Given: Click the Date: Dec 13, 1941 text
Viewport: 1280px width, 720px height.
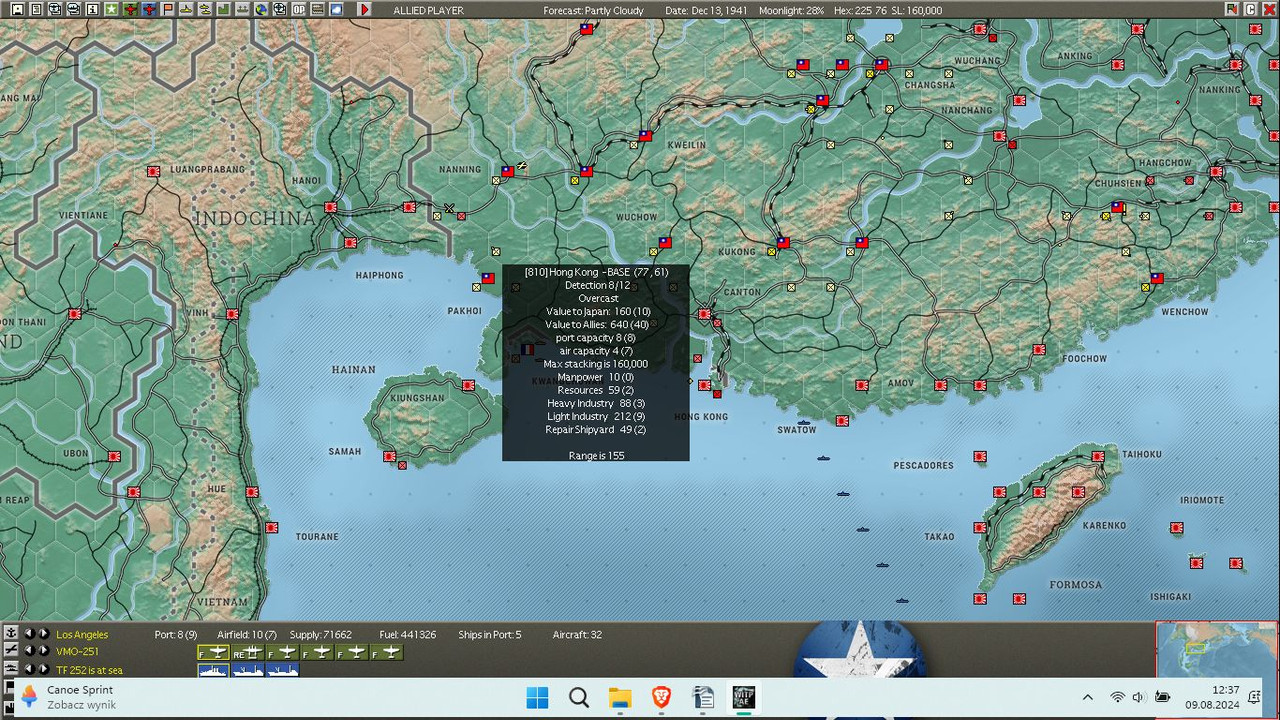Looking at the screenshot, I should [705, 10].
